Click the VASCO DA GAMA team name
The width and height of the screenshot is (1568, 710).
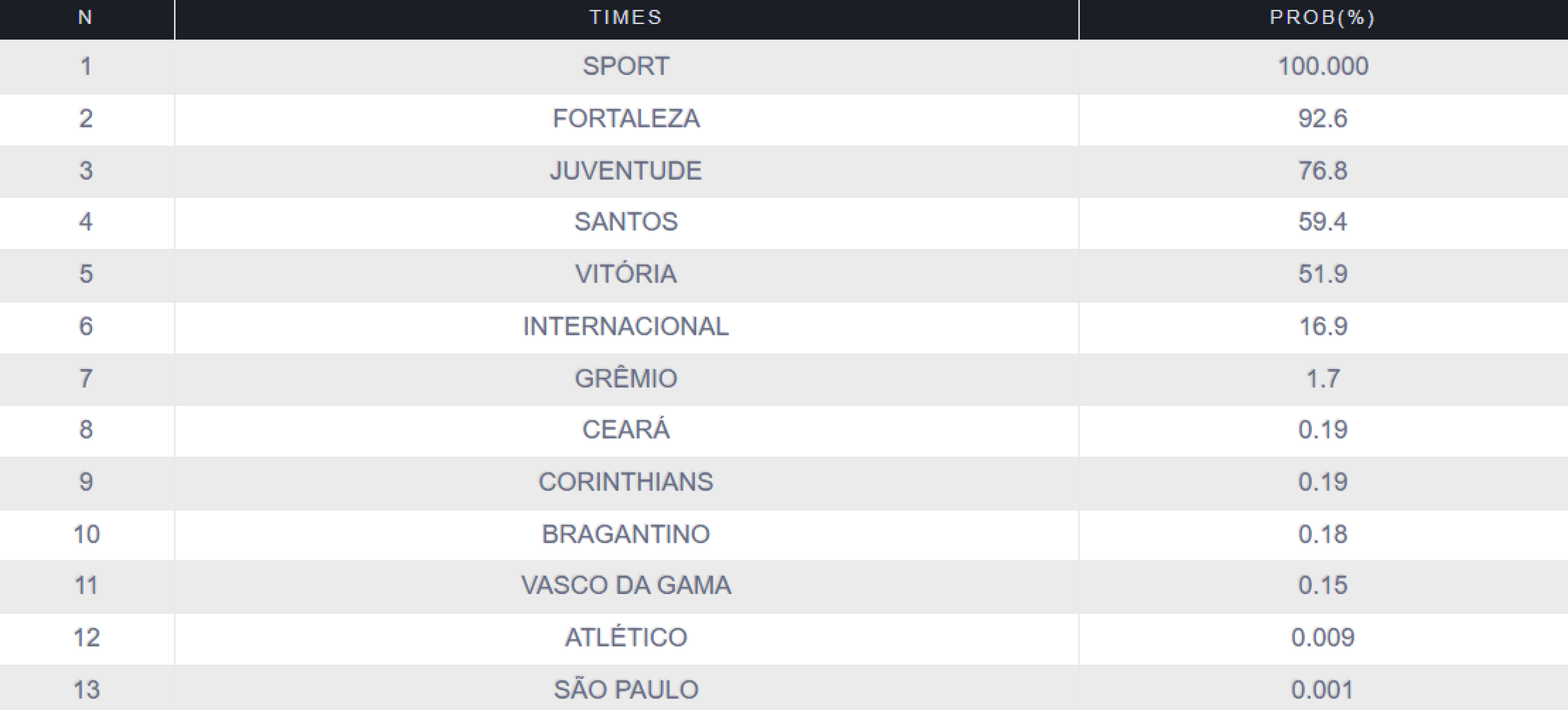[626, 585]
